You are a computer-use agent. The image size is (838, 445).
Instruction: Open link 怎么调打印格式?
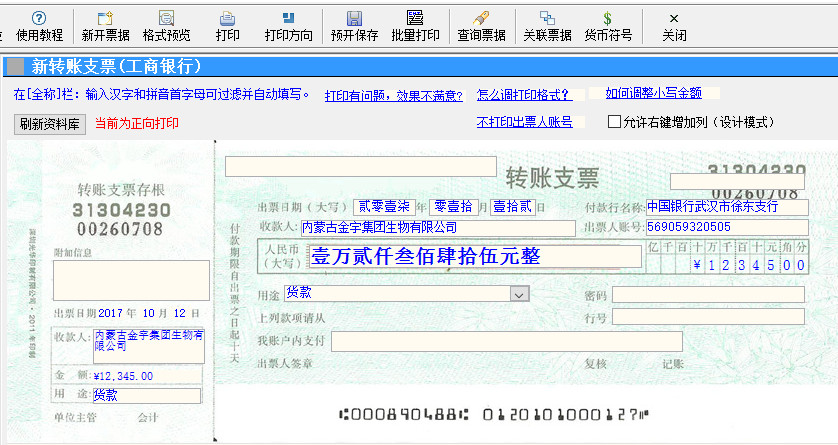pos(522,95)
